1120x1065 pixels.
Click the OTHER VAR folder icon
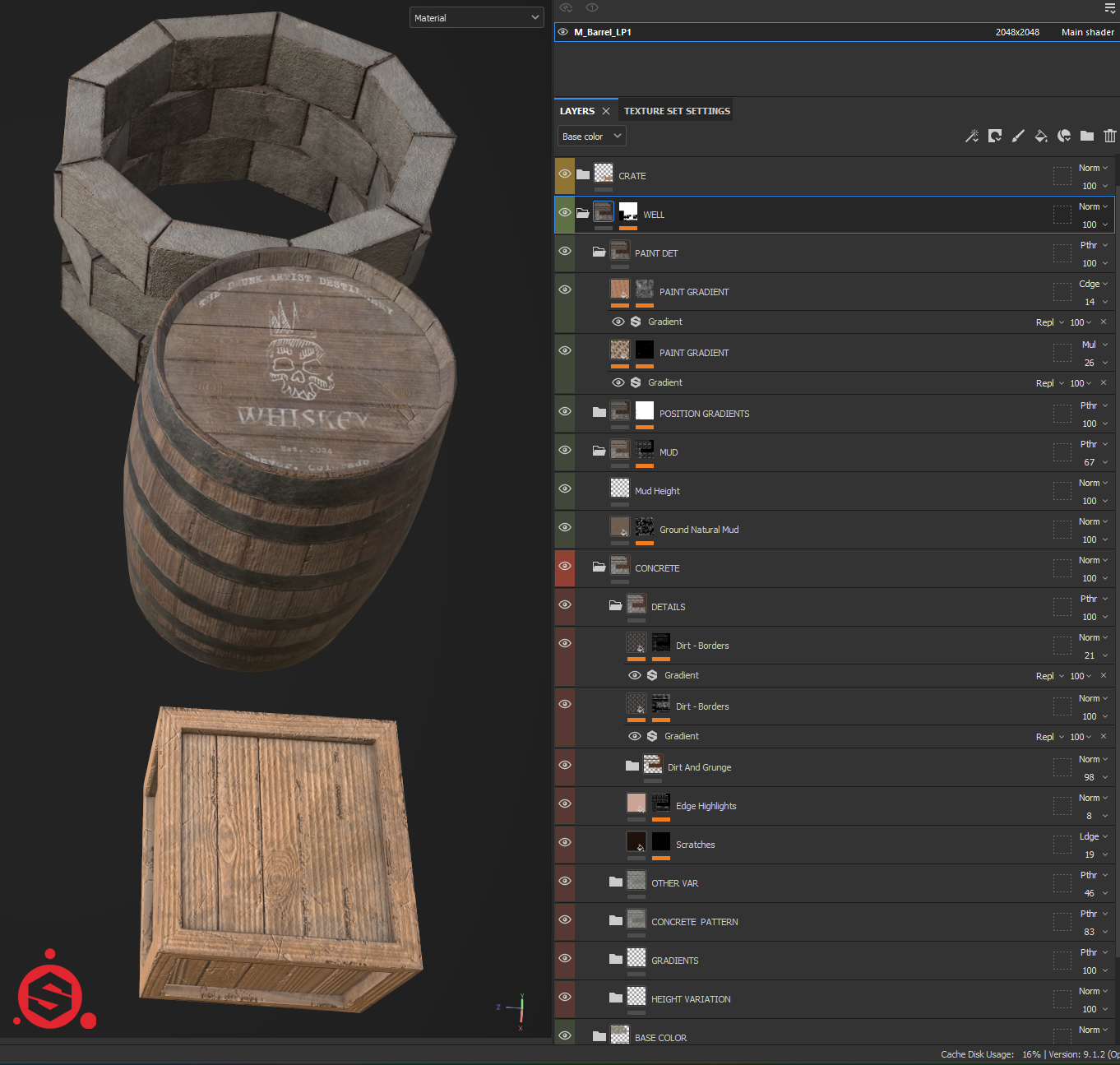pos(616,882)
